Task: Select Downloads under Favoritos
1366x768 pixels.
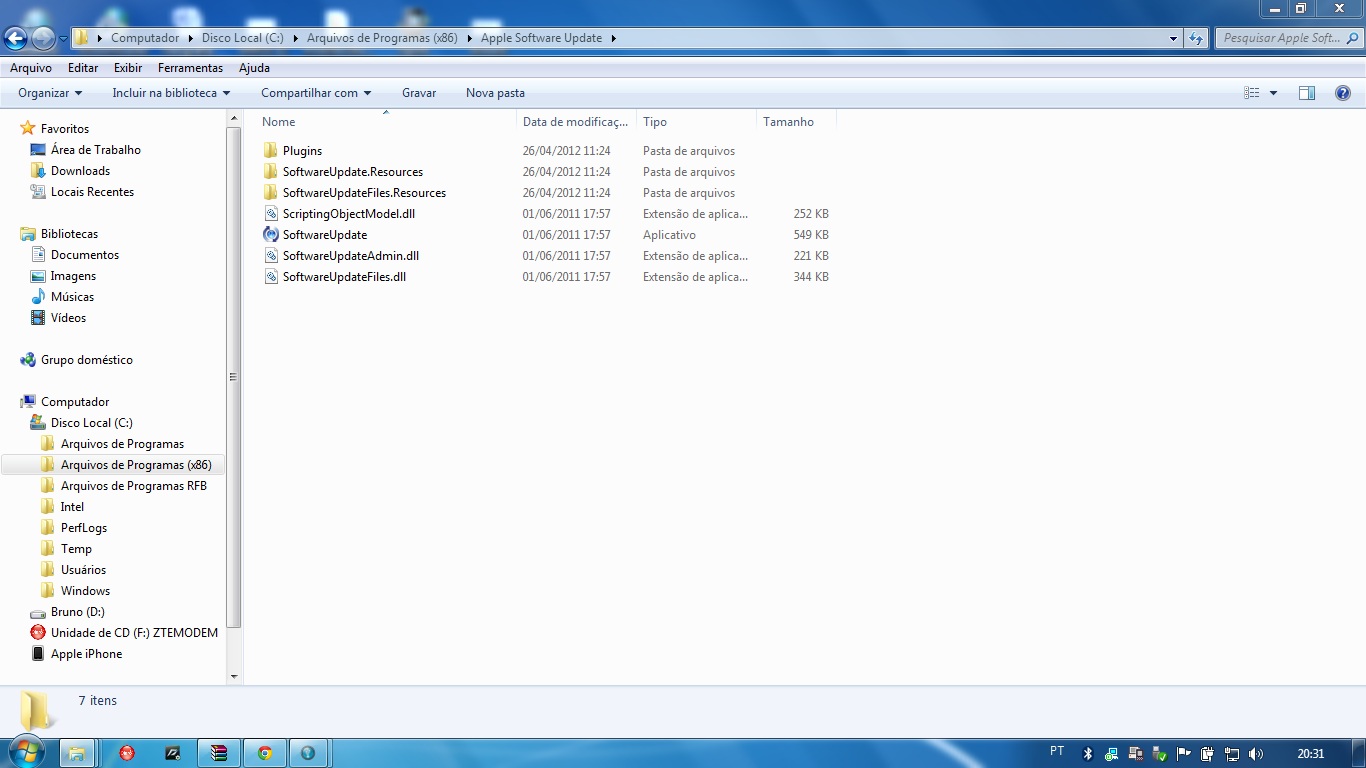Action: click(x=80, y=171)
